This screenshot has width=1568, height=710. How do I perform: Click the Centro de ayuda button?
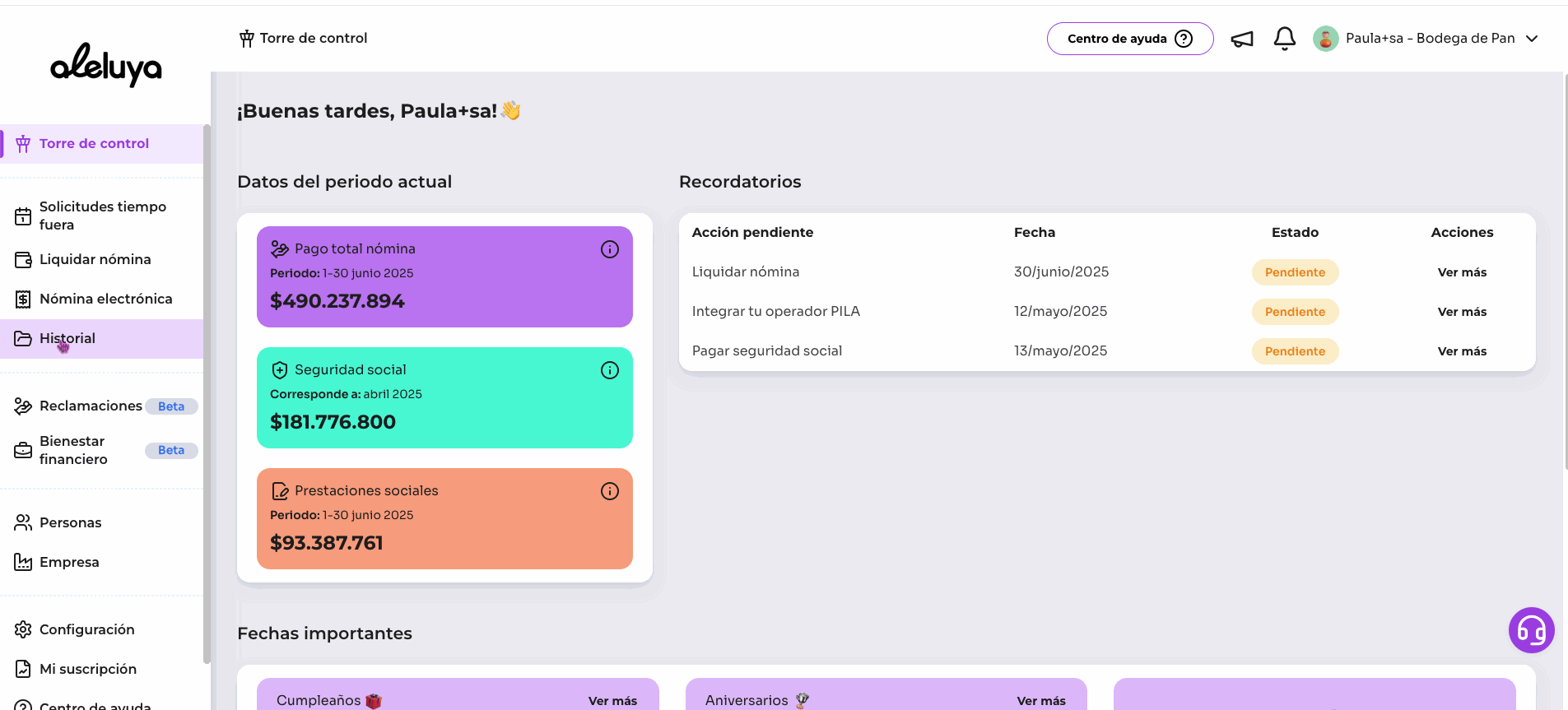point(1129,39)
